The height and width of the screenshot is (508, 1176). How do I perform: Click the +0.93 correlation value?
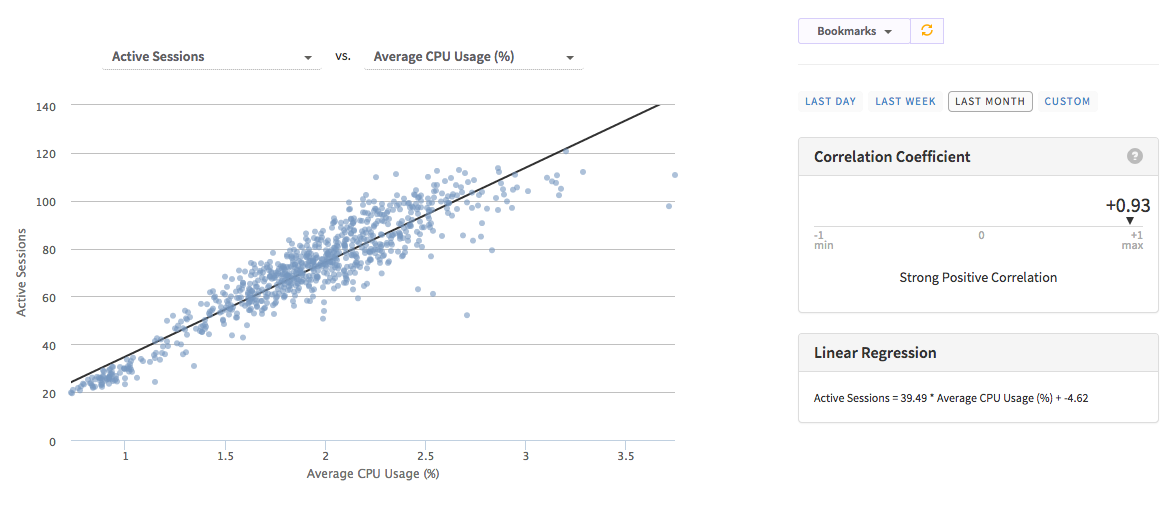click(x=1127, y=205)
